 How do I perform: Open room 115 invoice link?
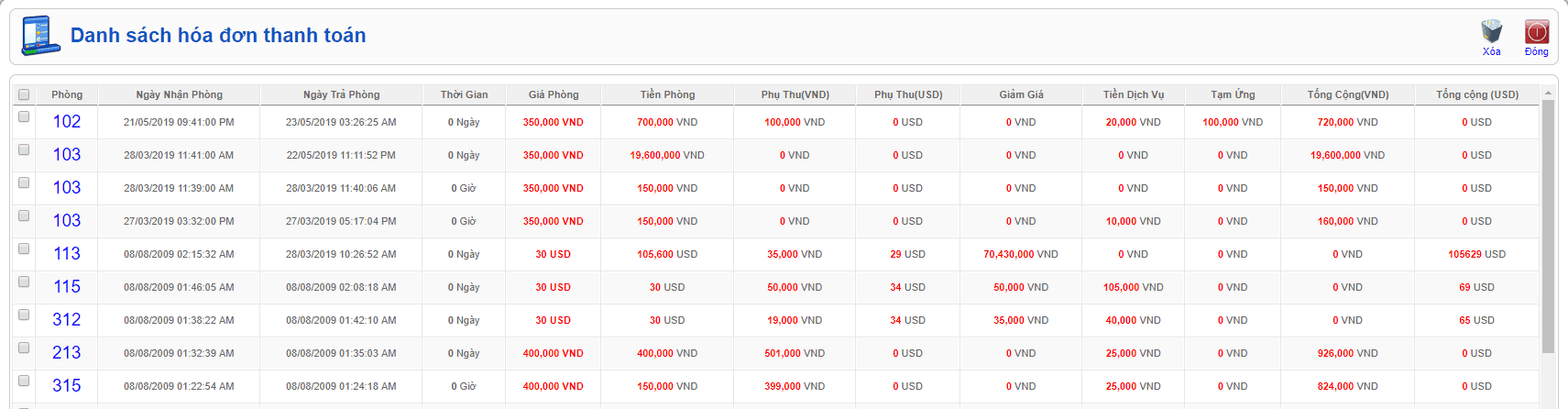click(67, 287)
